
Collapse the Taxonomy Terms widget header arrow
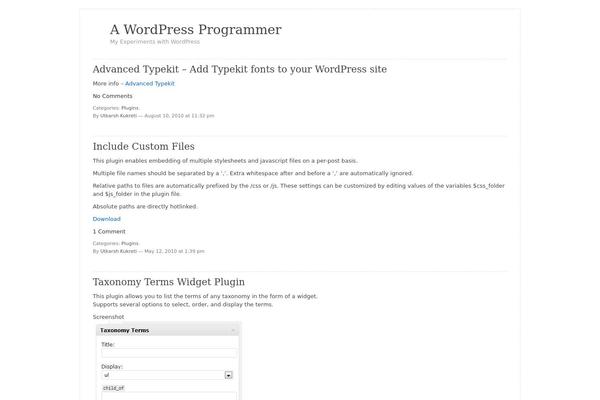[x=233, y=330]
